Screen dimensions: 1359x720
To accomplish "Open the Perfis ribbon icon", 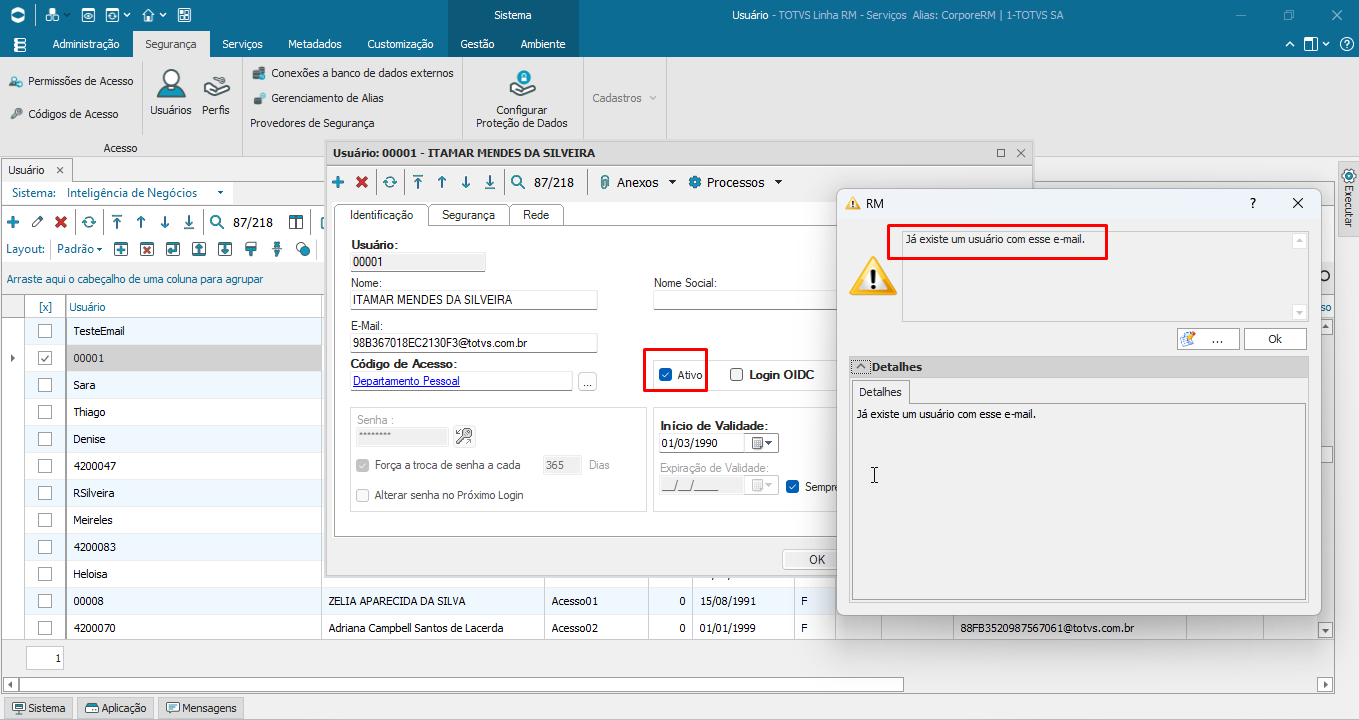I will tap(216, 93).
